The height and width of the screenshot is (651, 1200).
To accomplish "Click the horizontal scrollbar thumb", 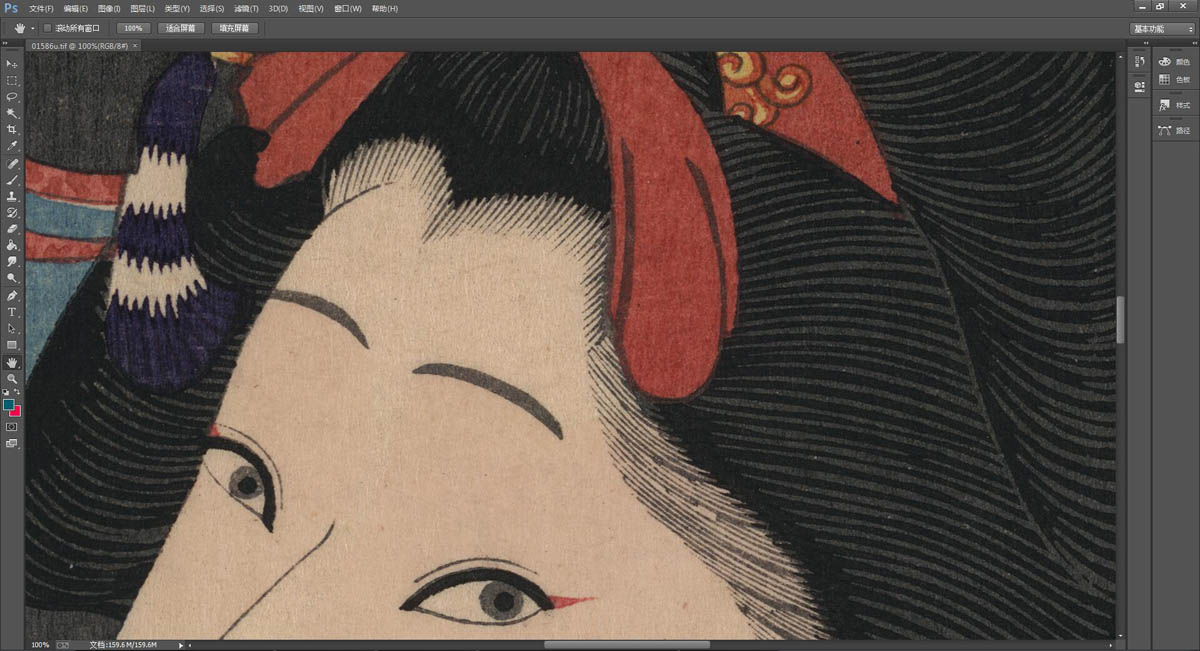I will click(x=626, y=645).
